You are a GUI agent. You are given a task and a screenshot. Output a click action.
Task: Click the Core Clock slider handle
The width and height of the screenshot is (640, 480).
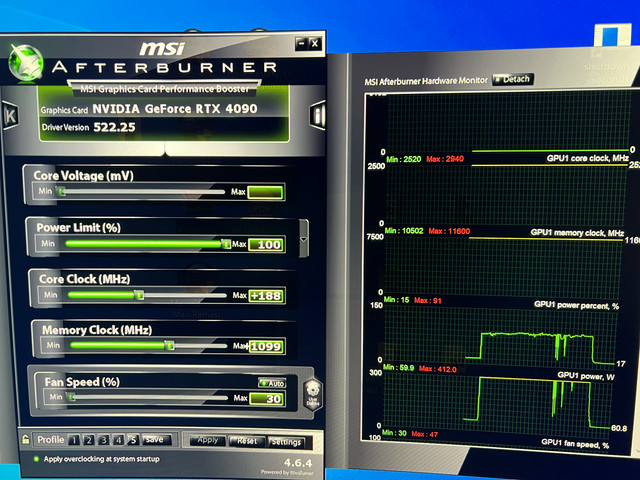139,295
